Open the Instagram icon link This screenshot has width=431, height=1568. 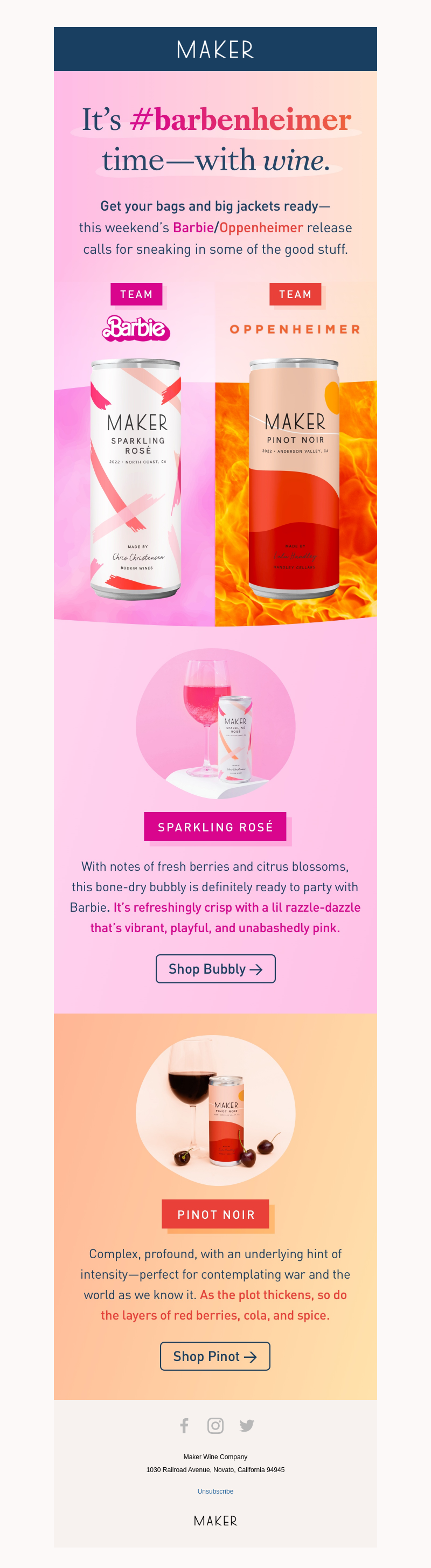point(215,1425)
